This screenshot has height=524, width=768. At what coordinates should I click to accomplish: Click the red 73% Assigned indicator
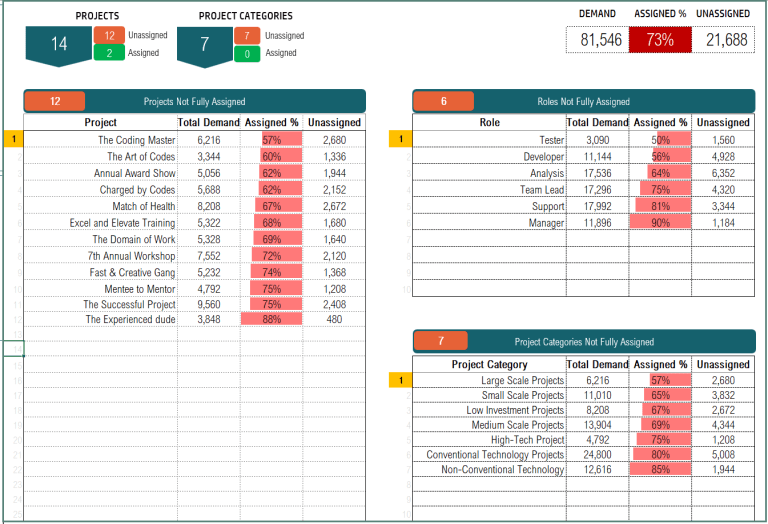click(659, 40)
